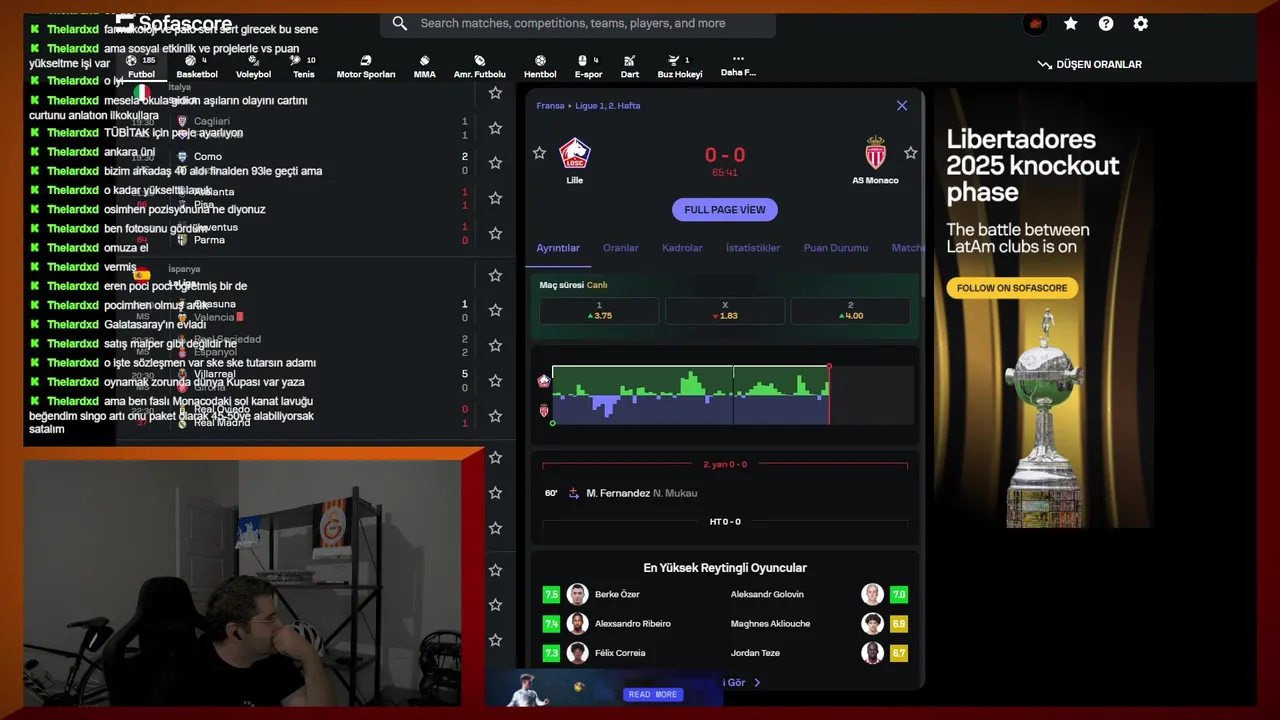Favorite Lille with its star
This screenshot has width=1280, height=720.
pyautogui.click(x=539, y=153)
